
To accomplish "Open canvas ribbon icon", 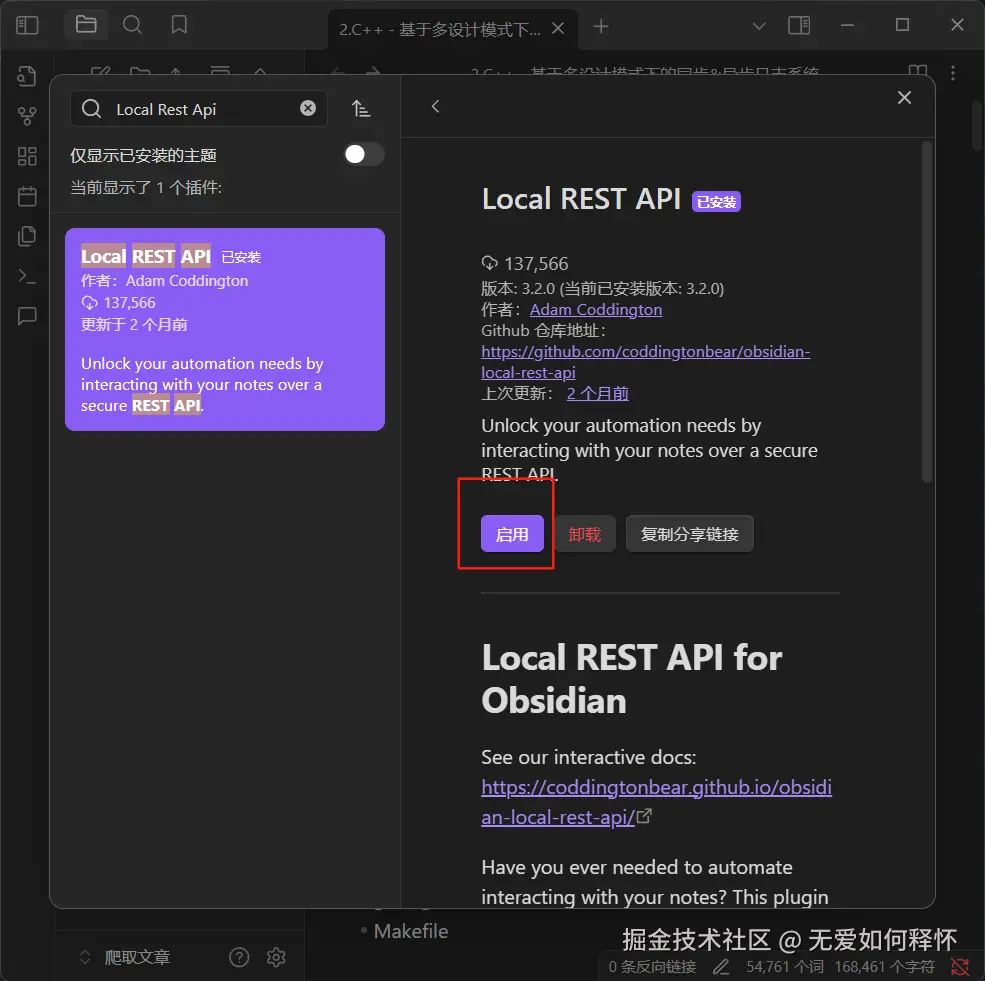I will pyautogui.click(x=27, y=156).
